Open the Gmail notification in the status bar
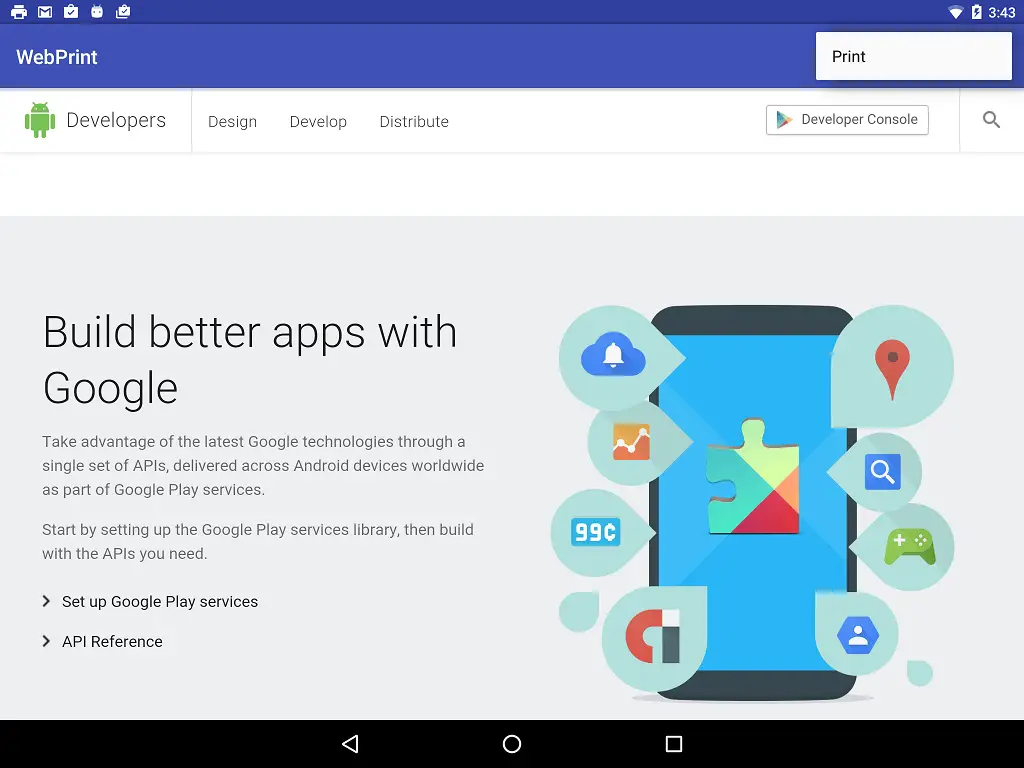The width and height of the screenshot is (1024, 768). 43,12
